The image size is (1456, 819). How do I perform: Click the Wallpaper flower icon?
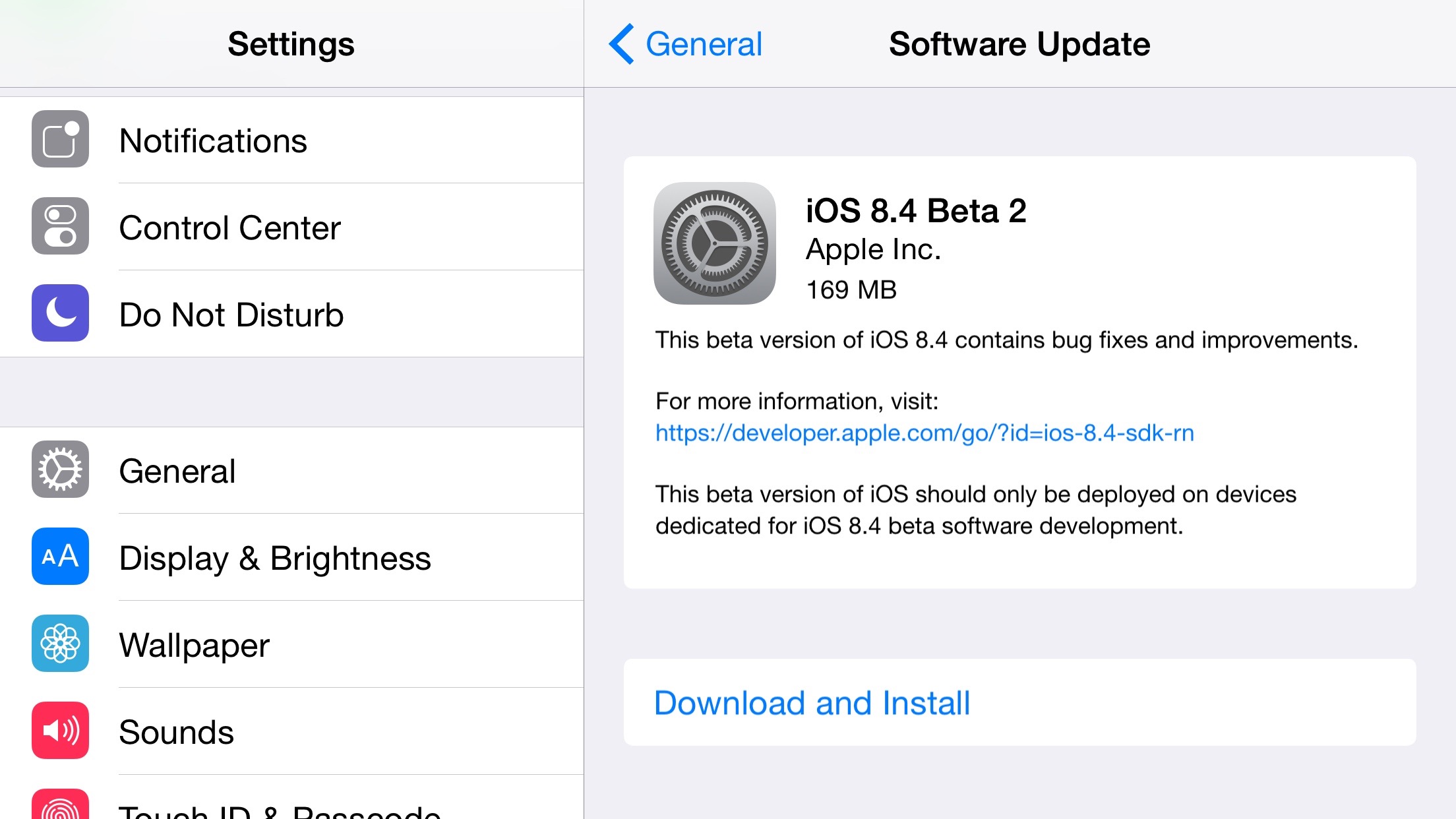point(60,644)
